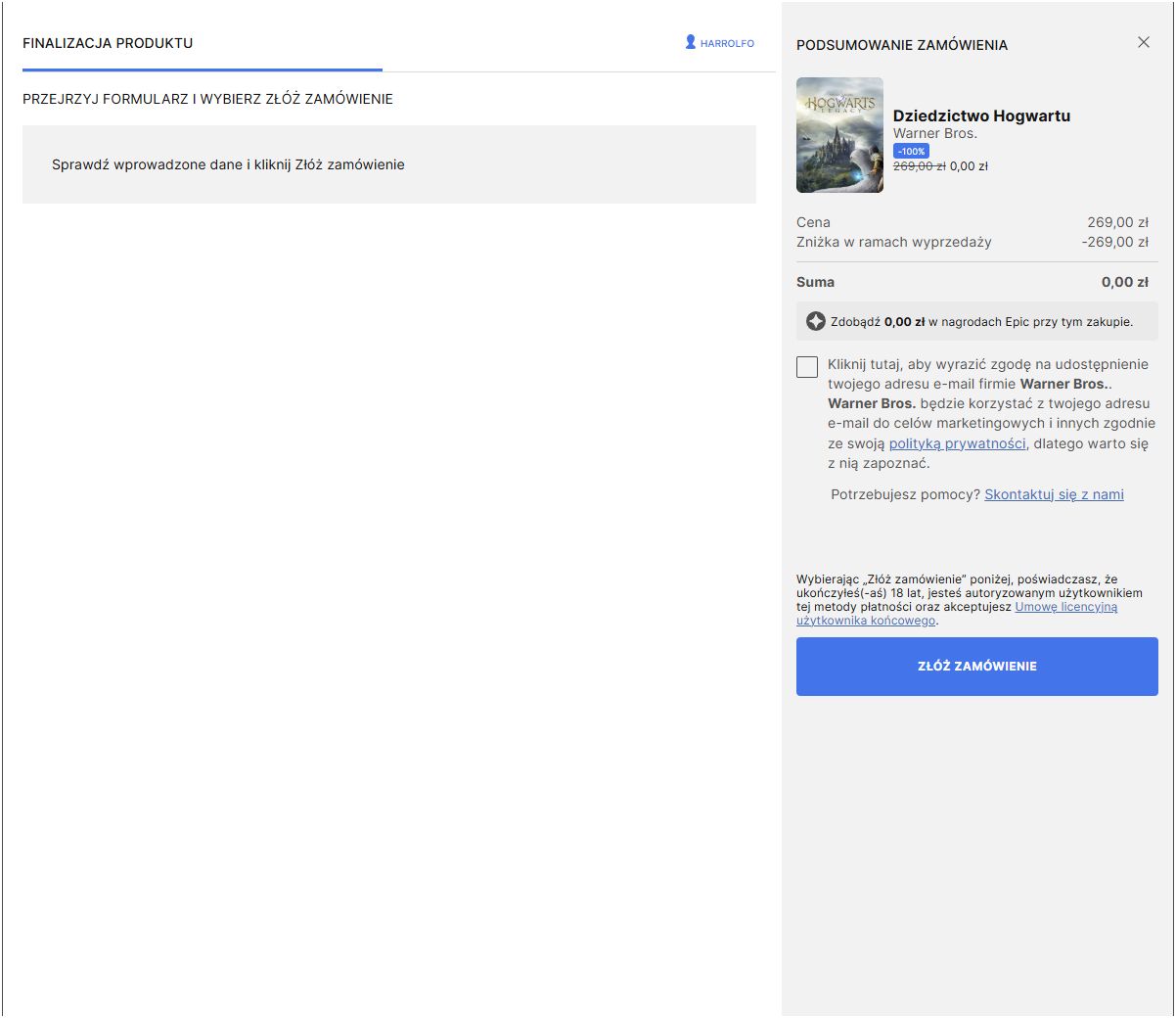Click the Zniżka w ramach wyprzedaży row
Viewport: 1176px width, 1018px height.
tap(893, 242)
